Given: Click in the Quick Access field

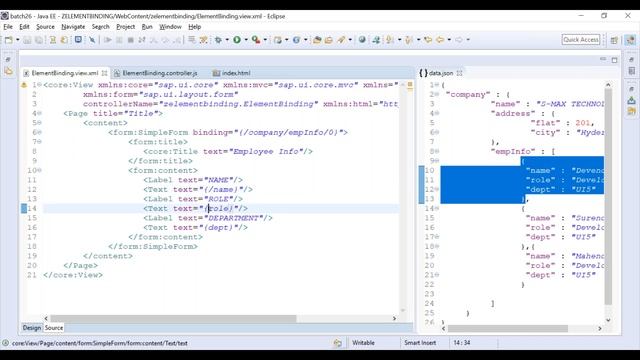Looking at the screenshot, I should (581, 40).
